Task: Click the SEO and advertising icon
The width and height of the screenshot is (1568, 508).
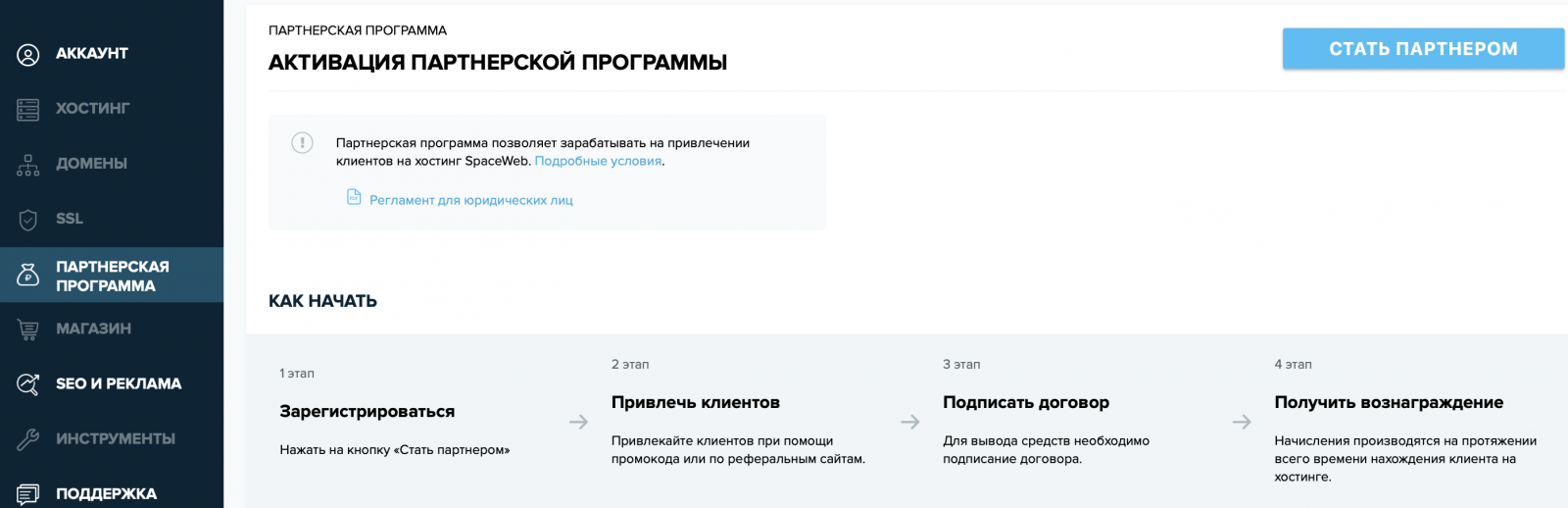Action: 28,384
